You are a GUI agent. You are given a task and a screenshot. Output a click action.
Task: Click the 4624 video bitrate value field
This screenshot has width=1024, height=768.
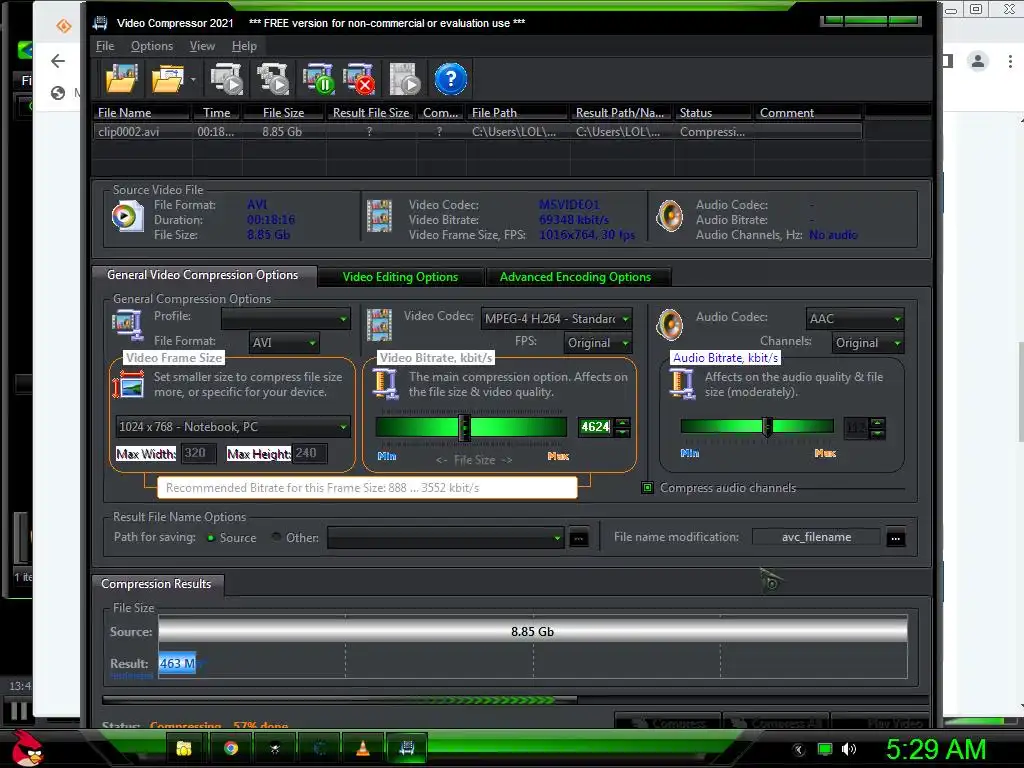[595, 427]
